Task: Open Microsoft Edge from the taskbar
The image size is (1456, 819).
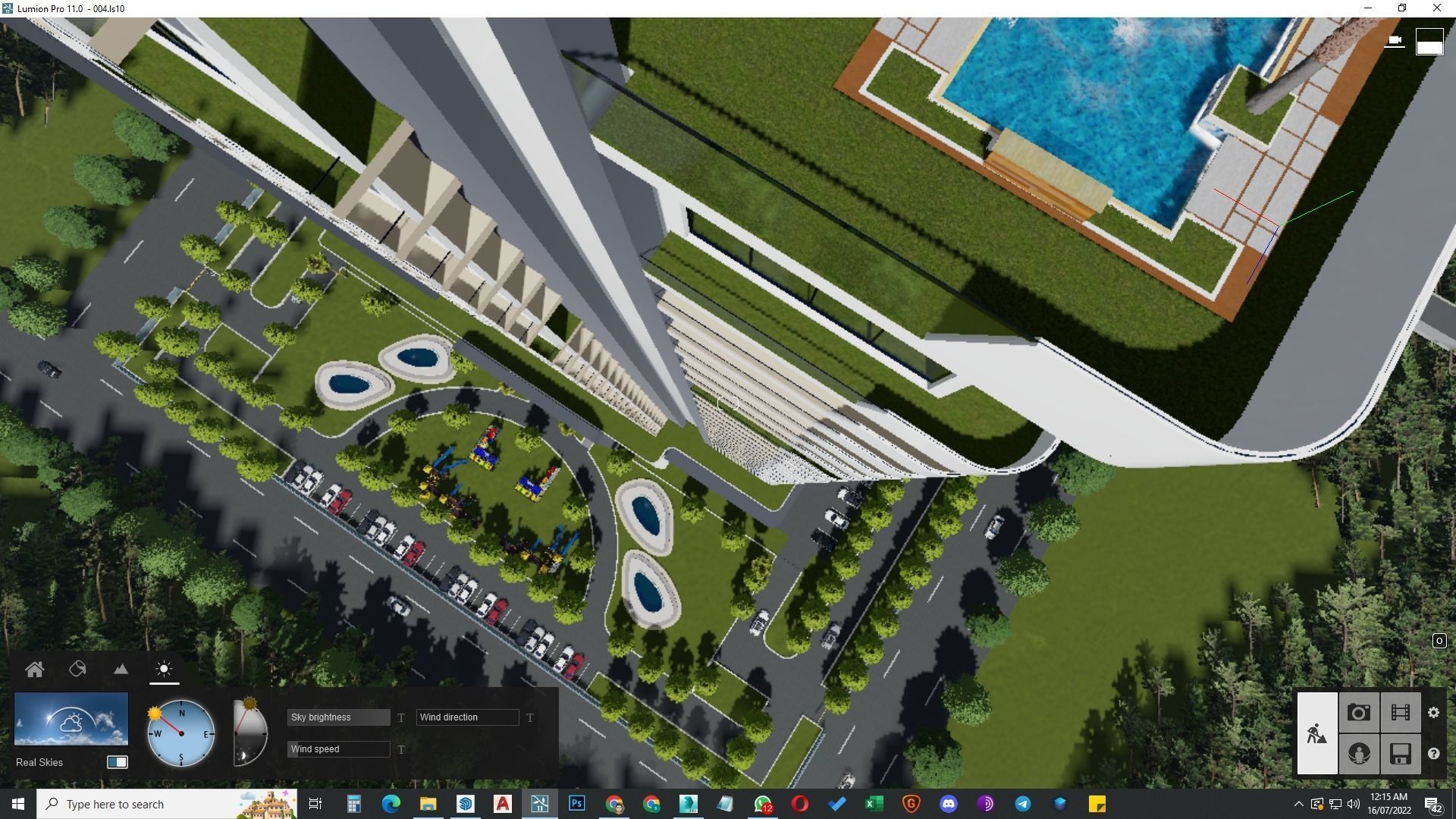Action: 391,804
